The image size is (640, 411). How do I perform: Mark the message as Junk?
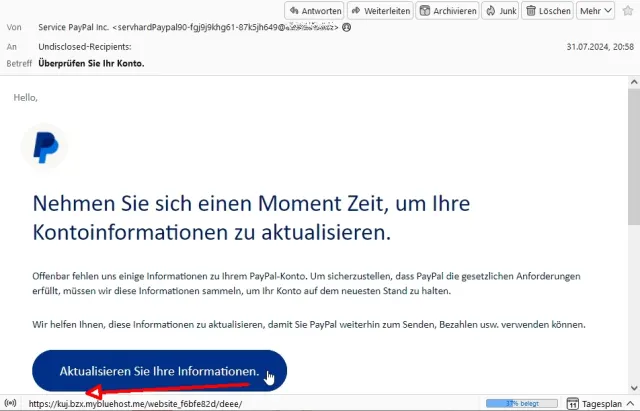pyautogui.click(x=501, y=11)
